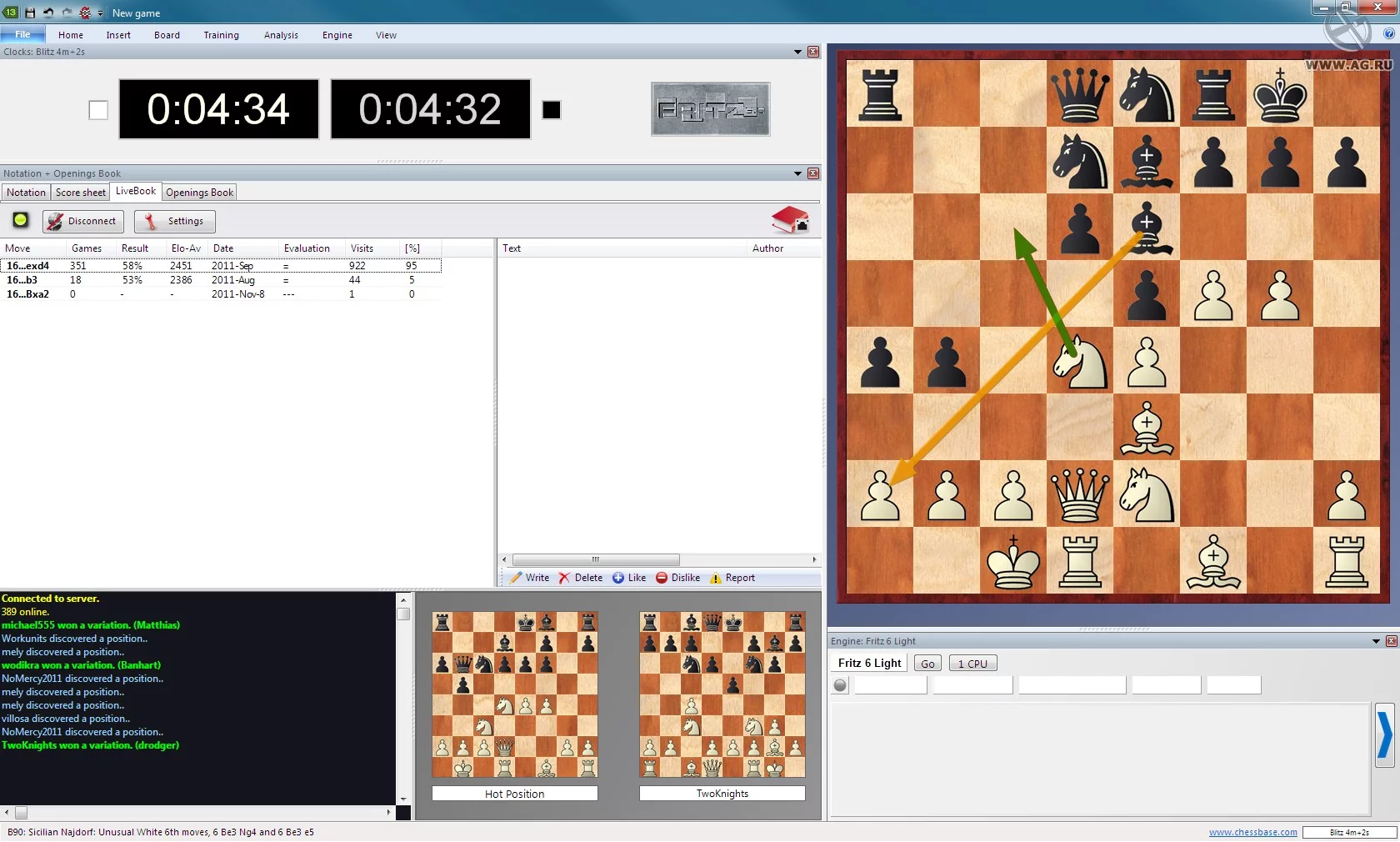
Task: Close the Engine: Fritz 6 Light pane
Action: [x=1391, y=641]
